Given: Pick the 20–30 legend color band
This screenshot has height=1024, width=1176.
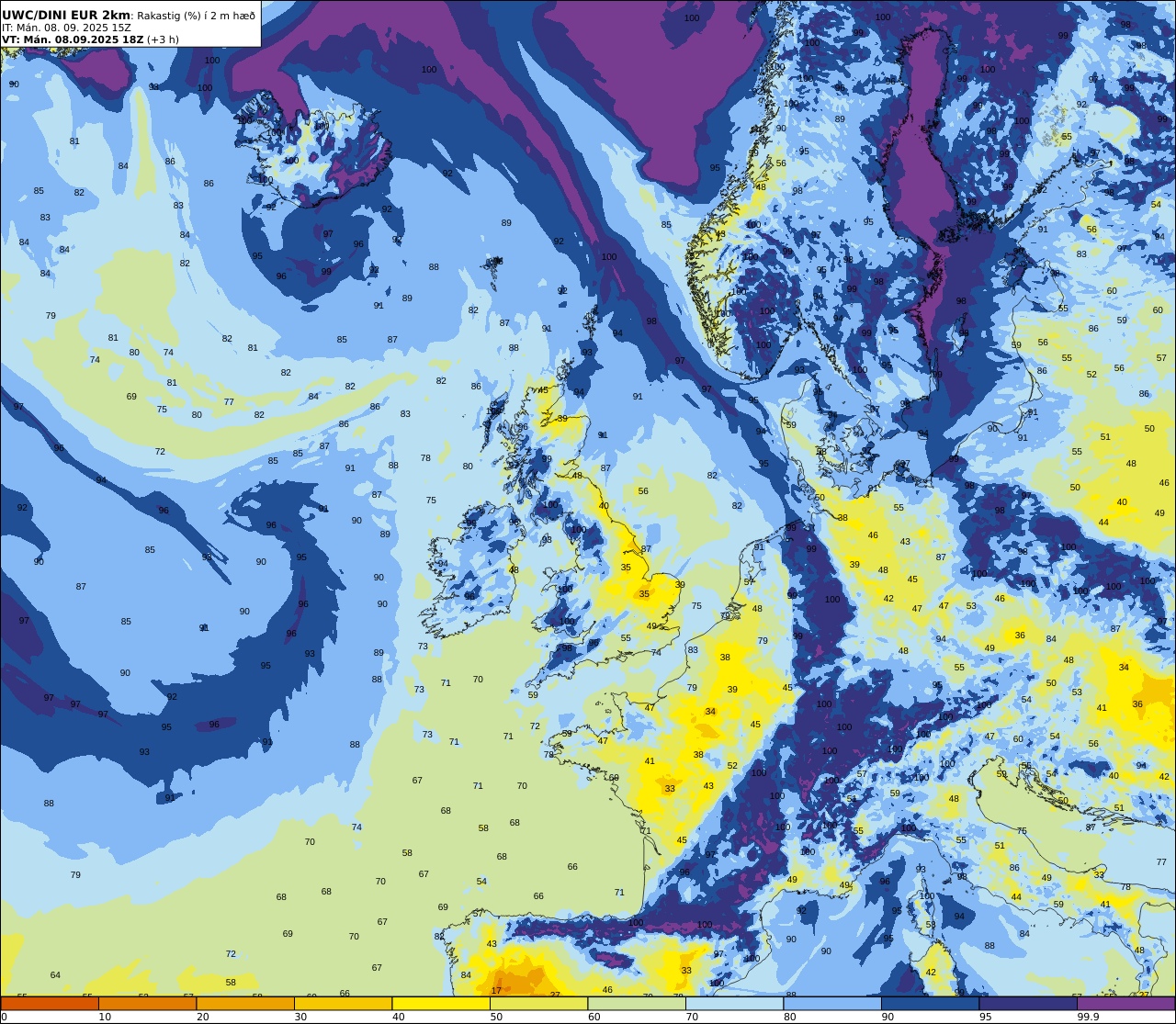Looking at the screenshot, I should pyautogui.click(x=245, y=1003).
